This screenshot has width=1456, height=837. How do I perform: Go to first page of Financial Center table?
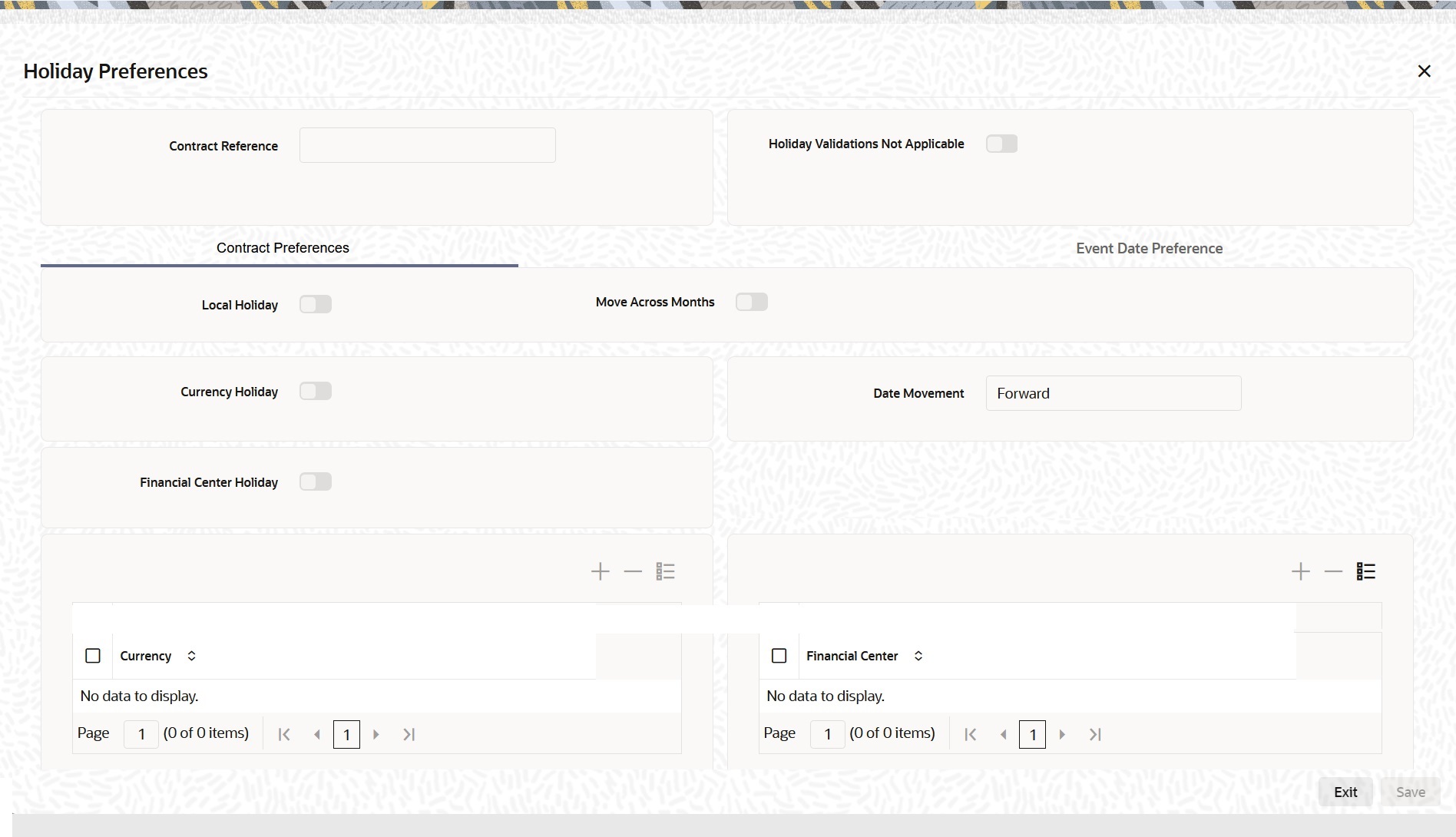[x=971, y=734]
